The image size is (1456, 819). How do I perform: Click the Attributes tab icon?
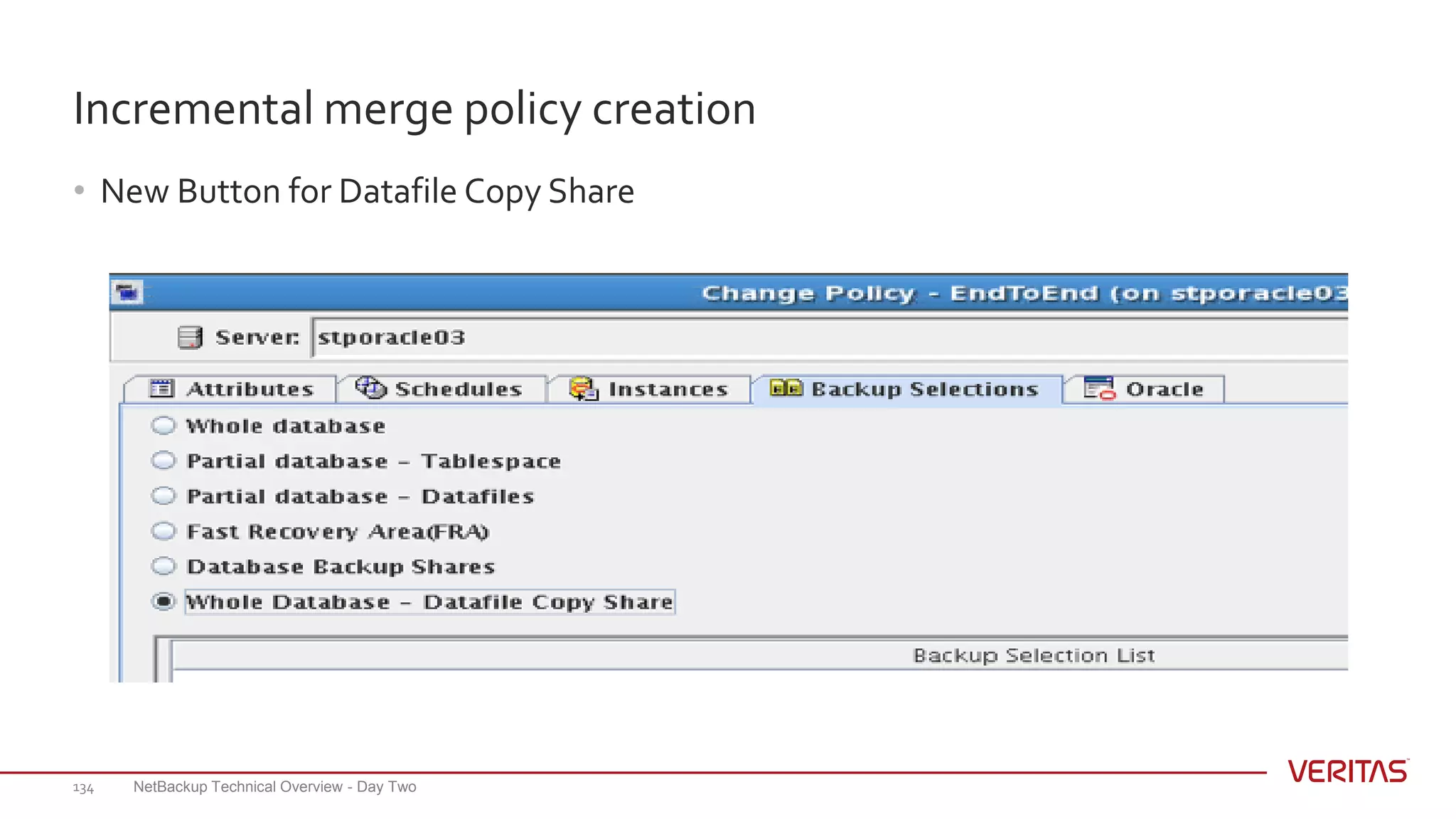(x=161, y=388)
